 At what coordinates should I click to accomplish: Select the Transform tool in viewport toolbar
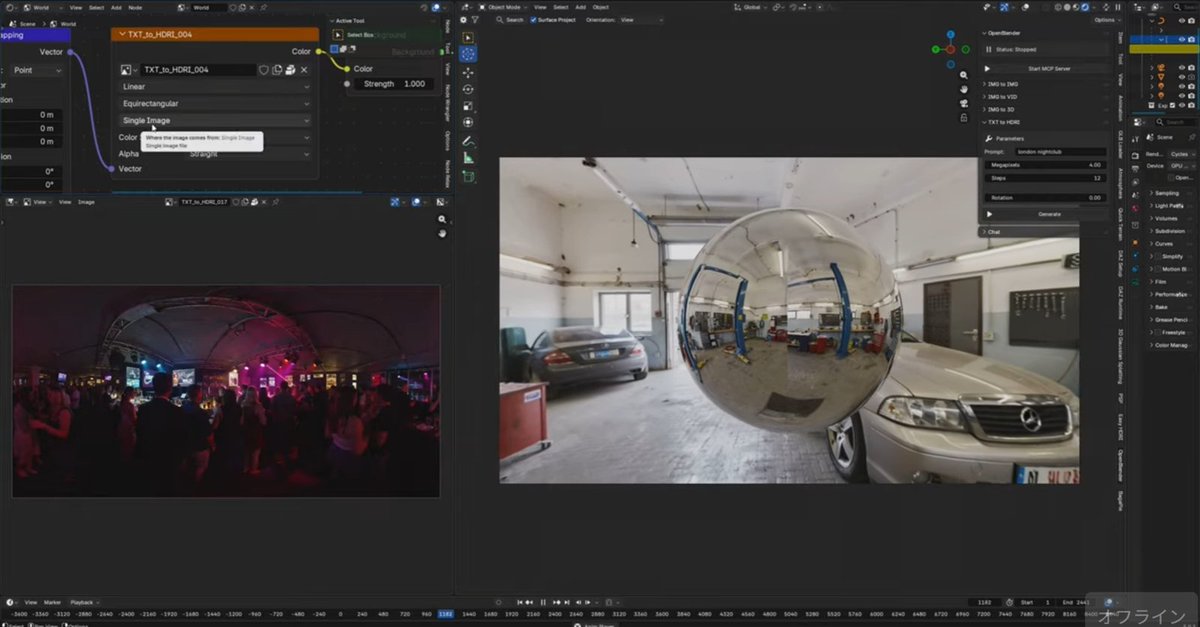(x=468, y=122)
